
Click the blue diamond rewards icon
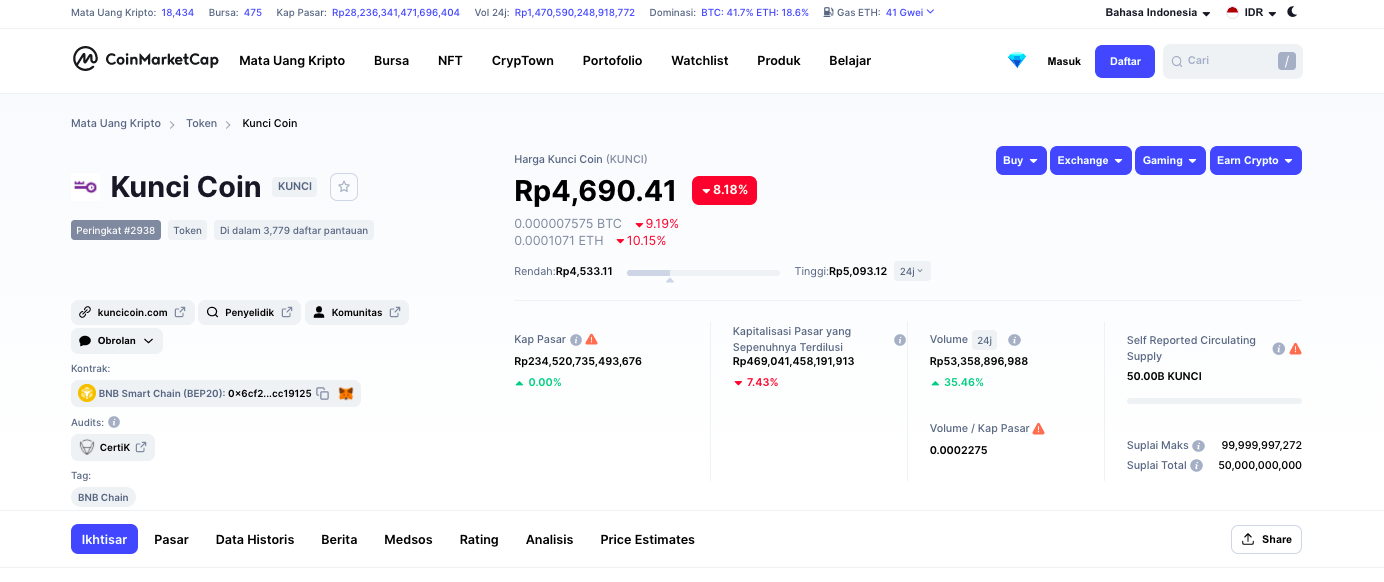[x=1017, y=61]
